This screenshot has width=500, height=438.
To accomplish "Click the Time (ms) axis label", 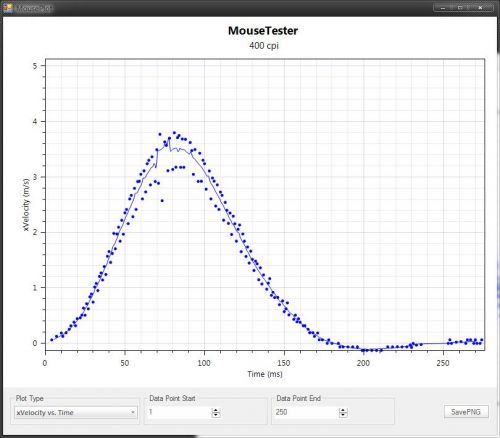I will pos(265,374).
